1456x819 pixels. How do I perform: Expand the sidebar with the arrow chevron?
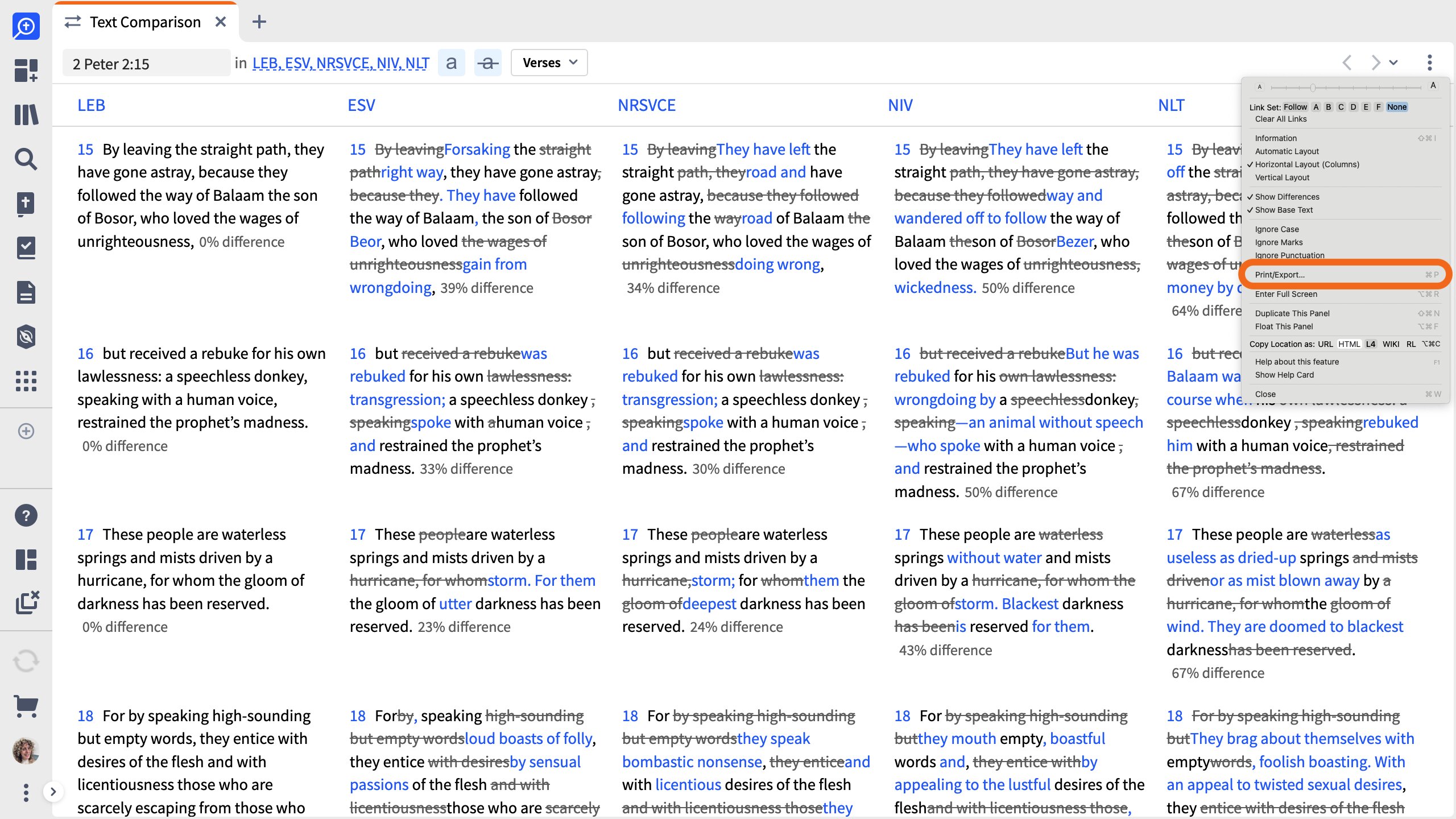coord(53,792)
